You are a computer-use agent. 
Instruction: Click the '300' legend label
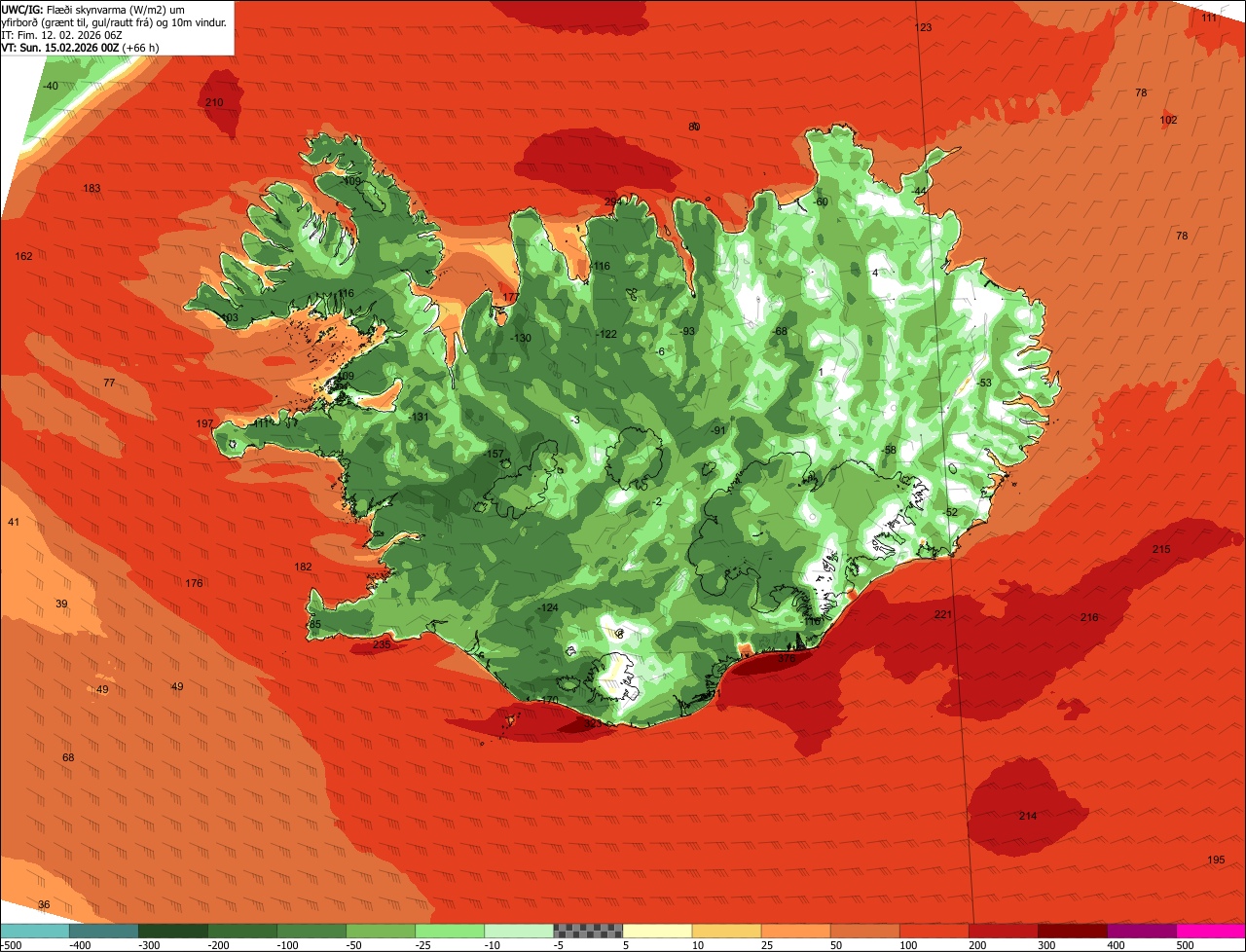tap(1047, 945)
